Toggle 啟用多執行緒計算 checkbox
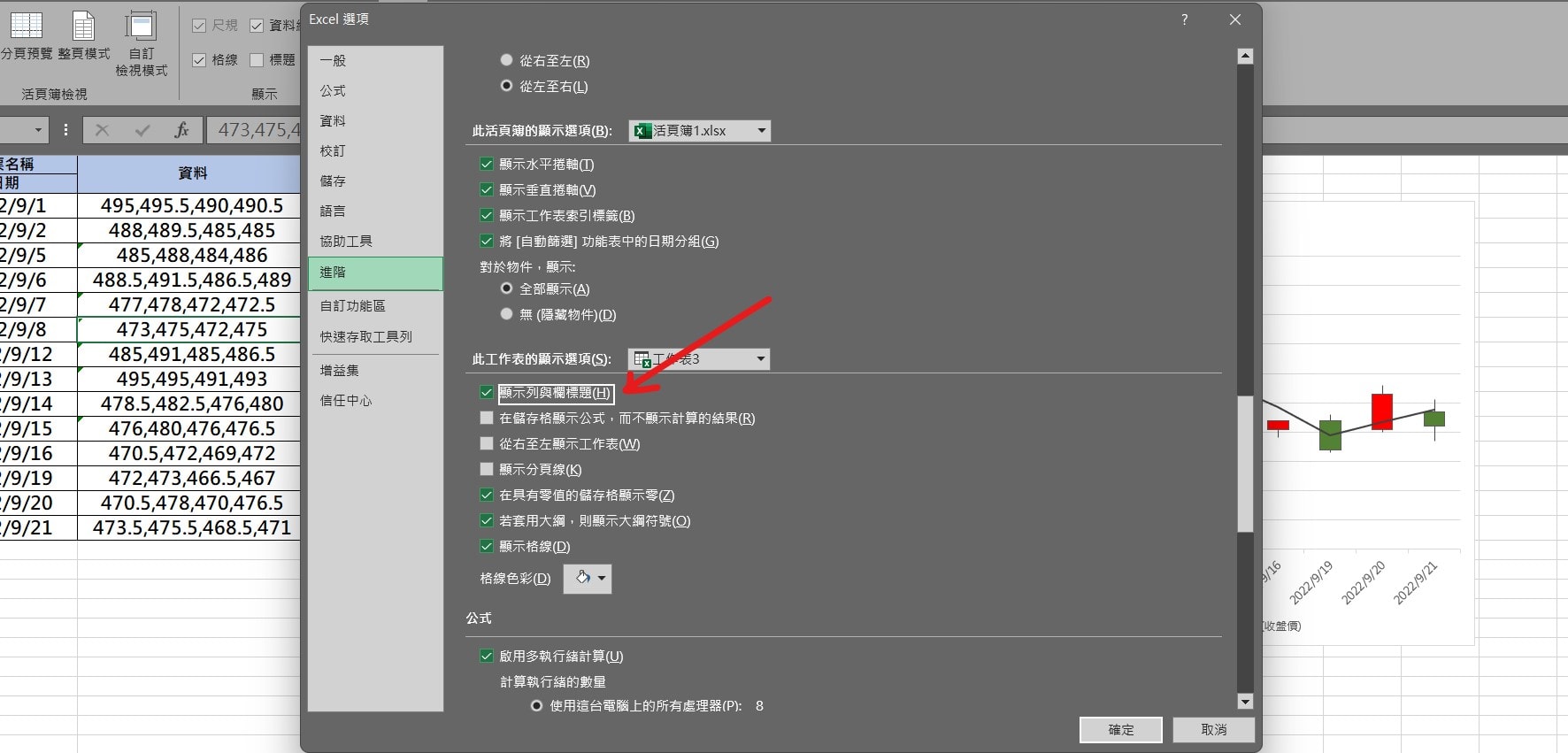The image size is (1568, 753). click(487, 656)
